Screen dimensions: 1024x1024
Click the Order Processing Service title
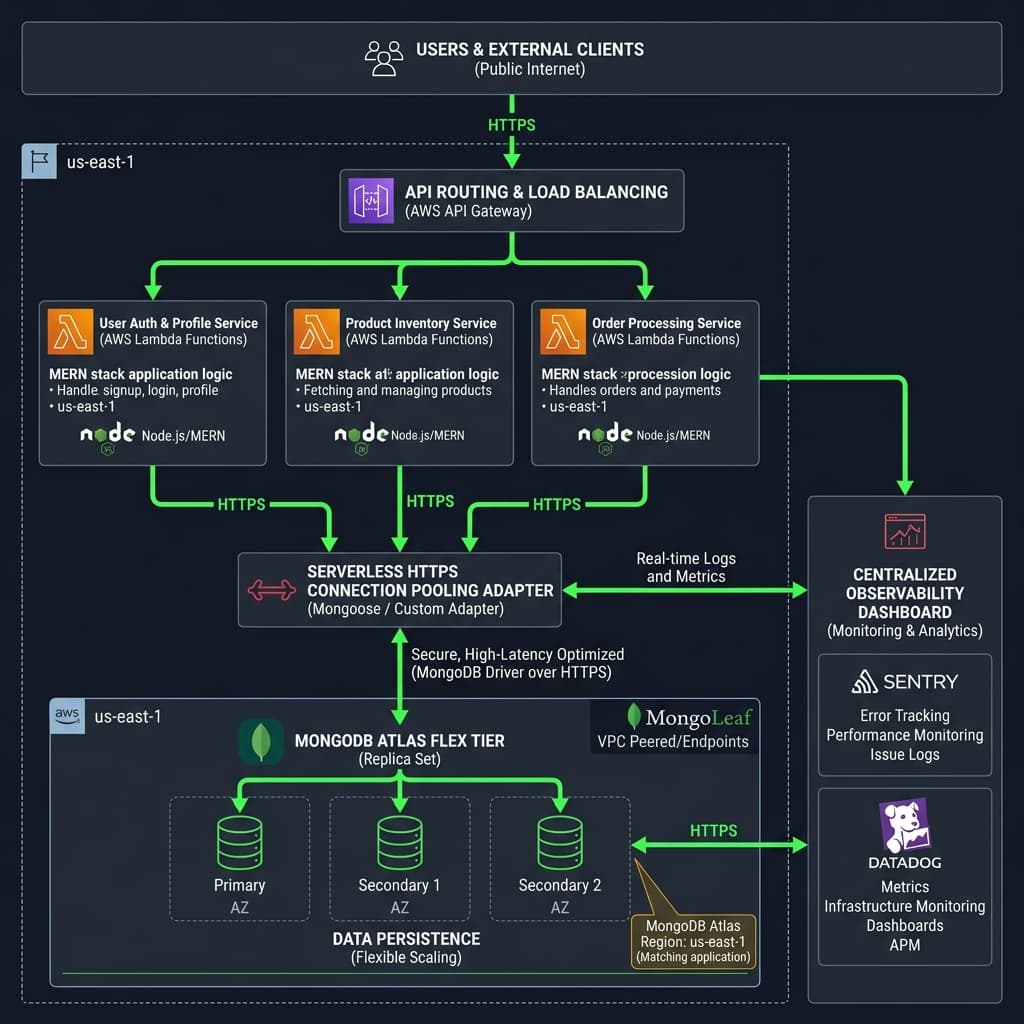point(666,323)
